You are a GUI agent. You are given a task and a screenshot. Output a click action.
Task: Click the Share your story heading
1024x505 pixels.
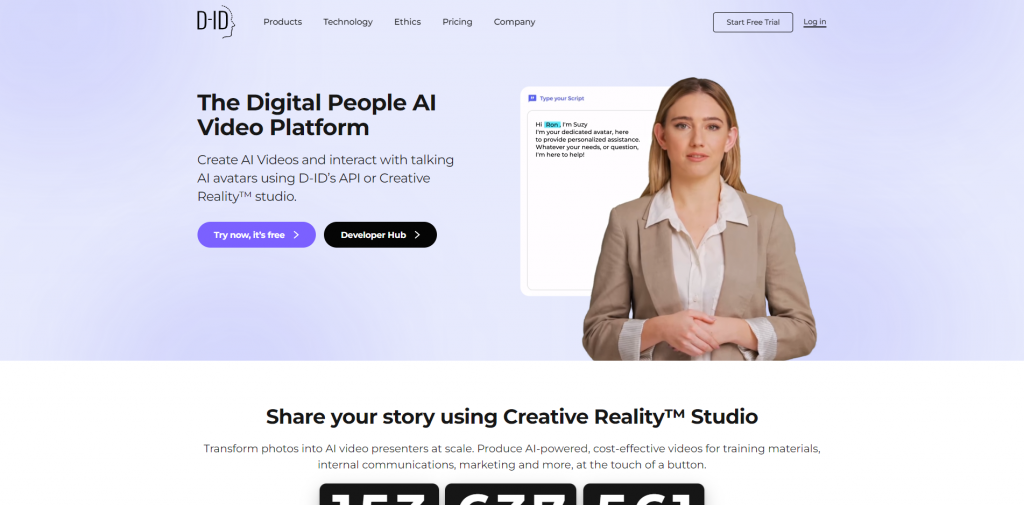(x=512, y=416)
